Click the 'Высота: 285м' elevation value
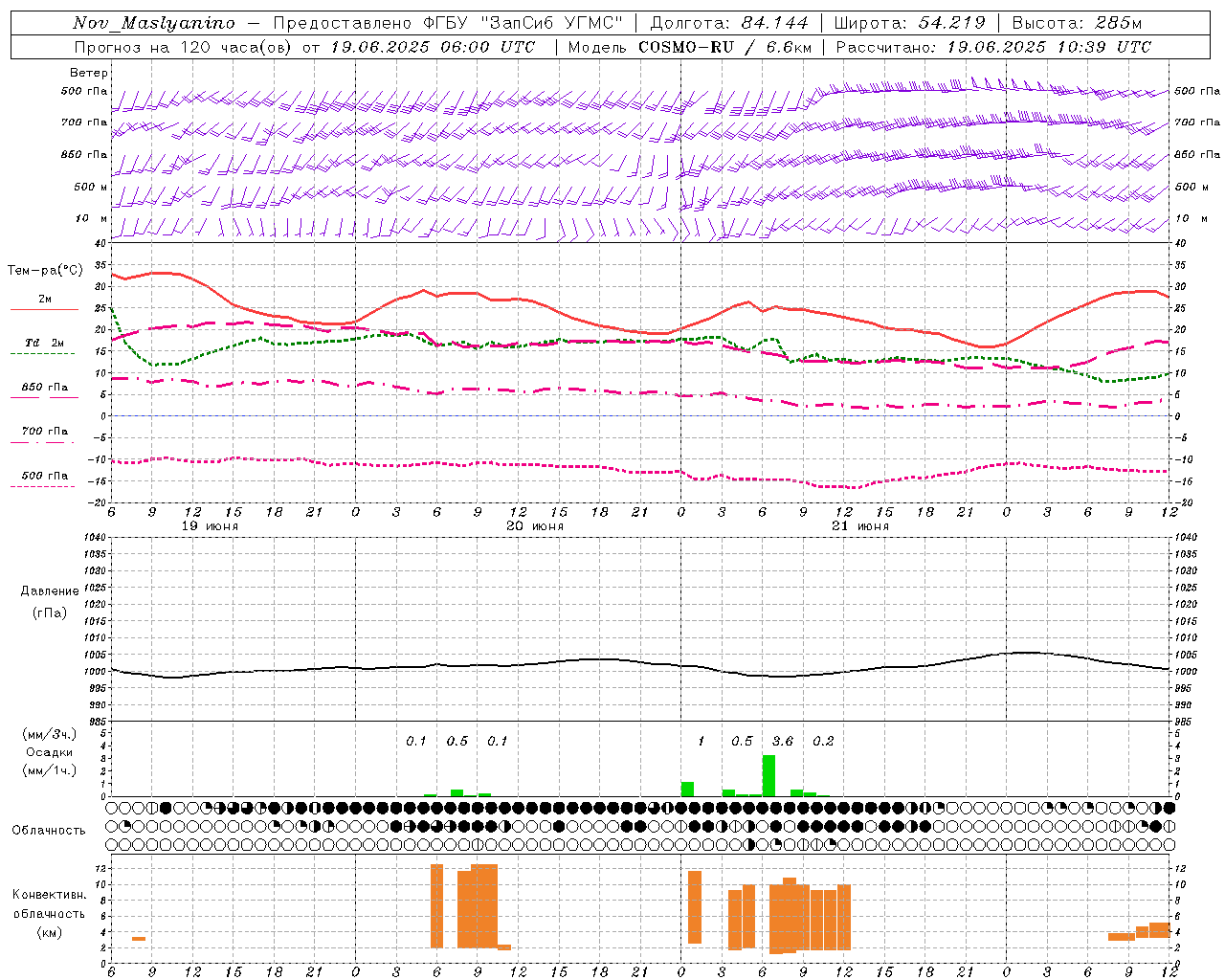1225x980 pixels. tap(1077, 23)
